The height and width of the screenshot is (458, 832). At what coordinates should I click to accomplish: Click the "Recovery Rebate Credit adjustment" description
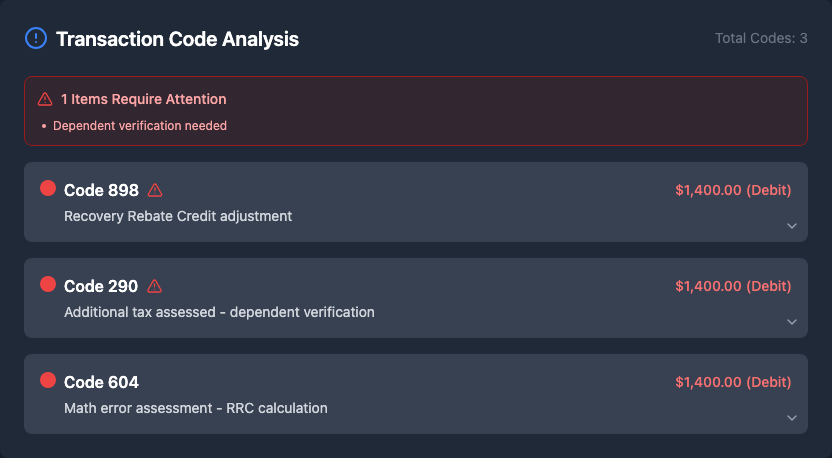coord(178,216)
